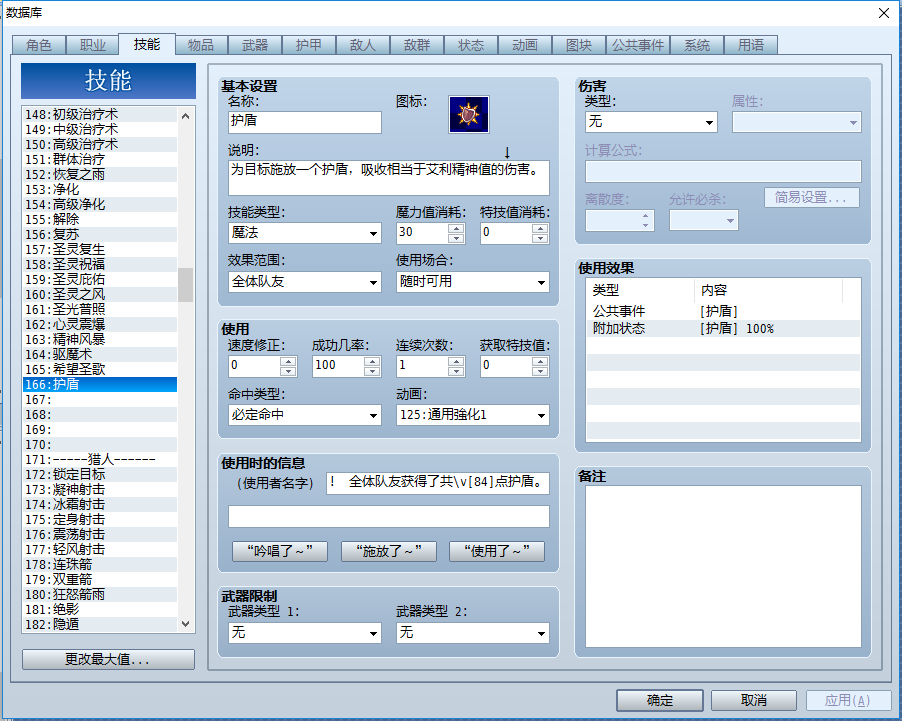This screenshot has height=721, width=902.
Task: Select the 公共事件 [护盾] effect row
Action: point(723,311)
